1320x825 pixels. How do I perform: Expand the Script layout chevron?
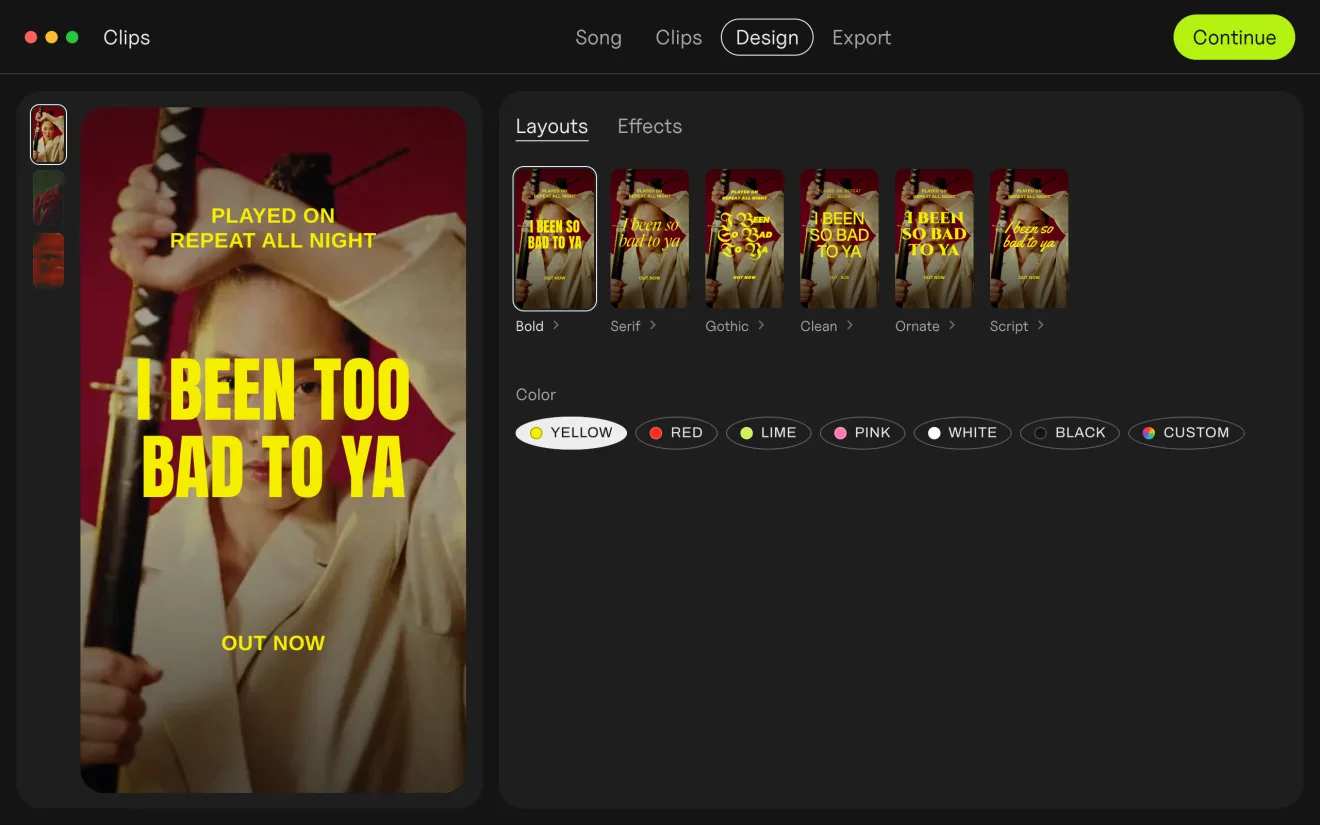[x=1040, y=325]
